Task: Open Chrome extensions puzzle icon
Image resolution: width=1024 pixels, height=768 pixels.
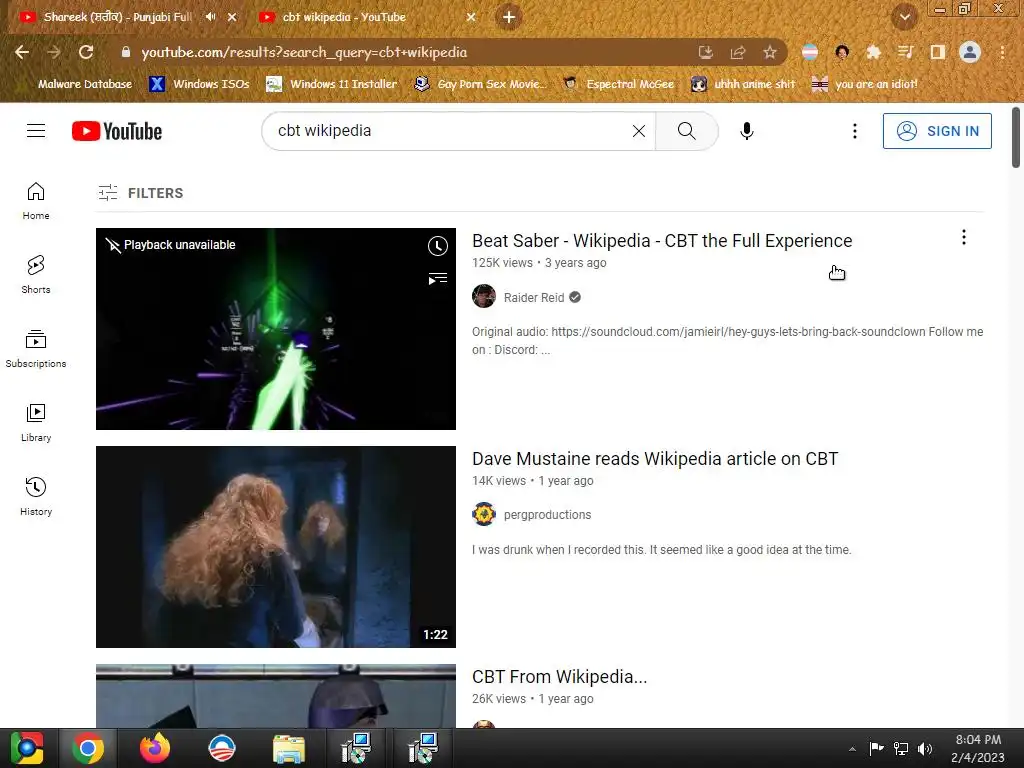Action: click(873, 52)
